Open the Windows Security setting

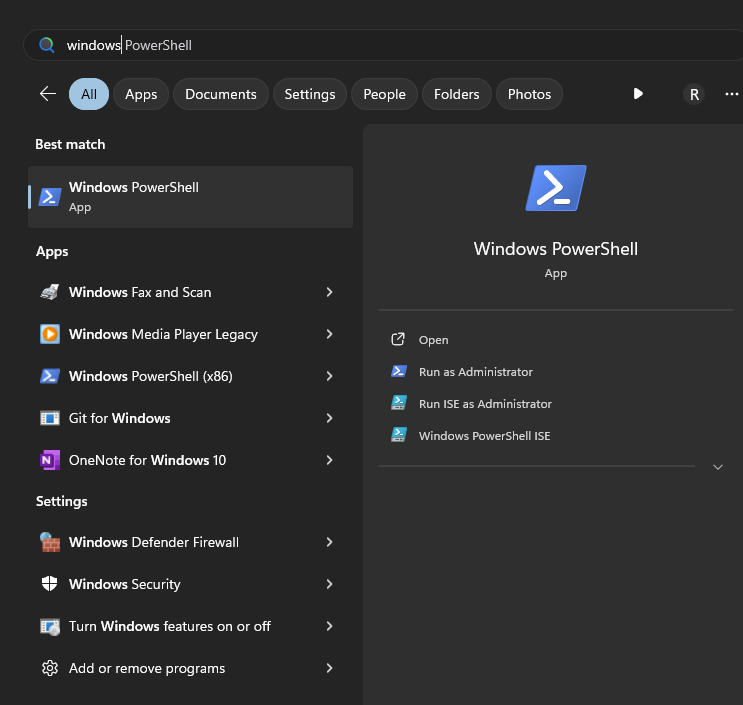190,584
